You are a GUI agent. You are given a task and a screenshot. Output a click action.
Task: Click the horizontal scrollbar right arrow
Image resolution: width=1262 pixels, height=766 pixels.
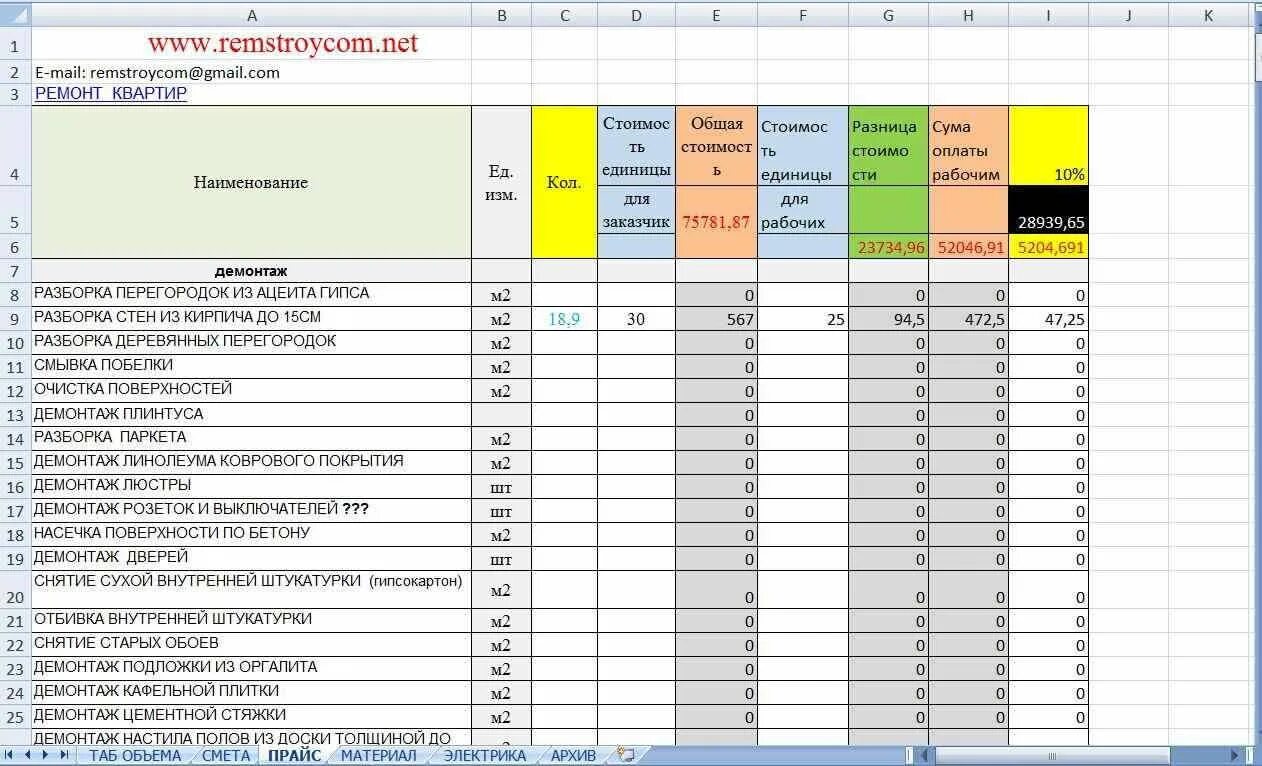pos(1235,756)
